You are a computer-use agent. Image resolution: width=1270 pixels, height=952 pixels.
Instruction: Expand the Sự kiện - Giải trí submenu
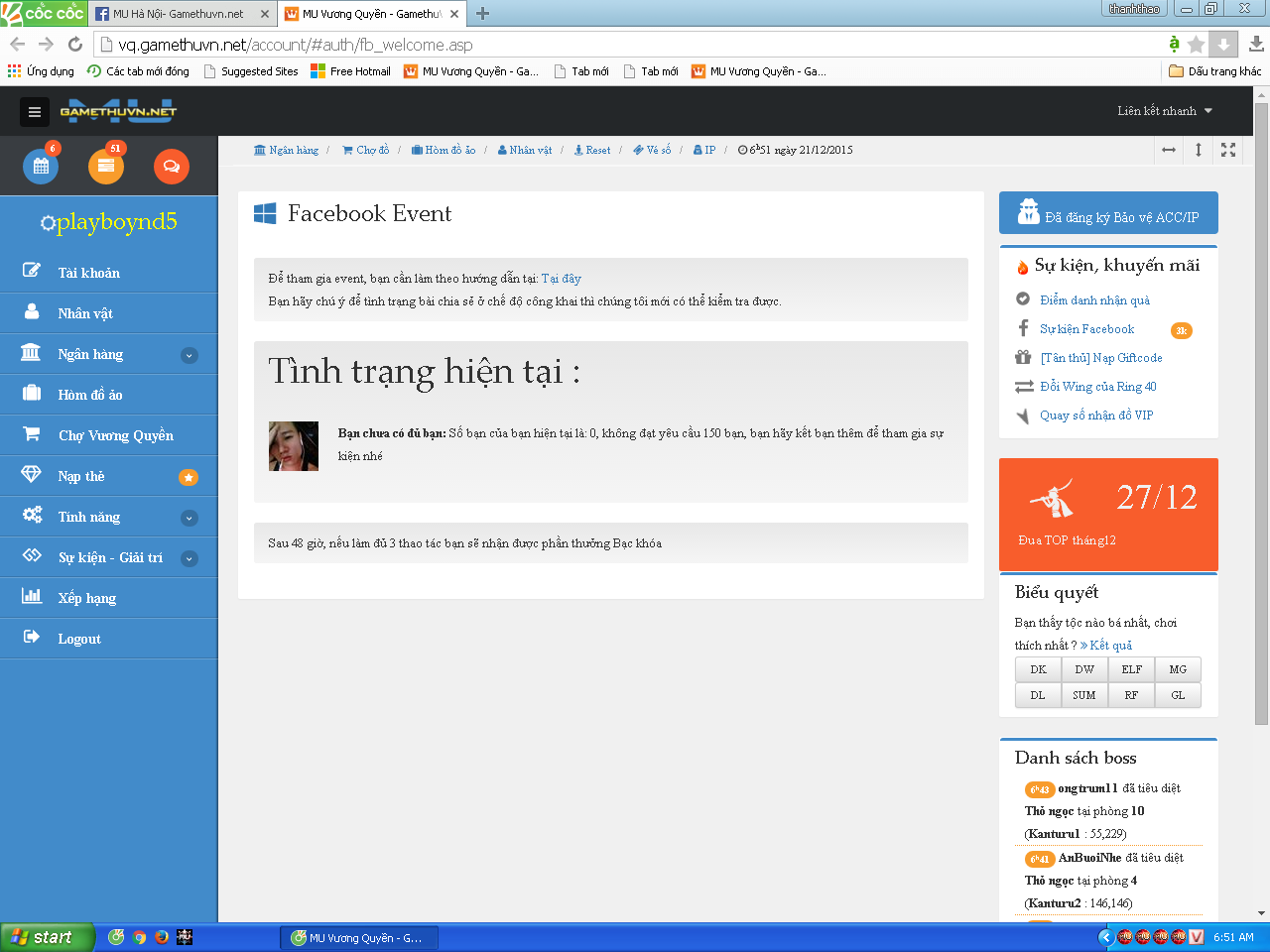point(190,558)
